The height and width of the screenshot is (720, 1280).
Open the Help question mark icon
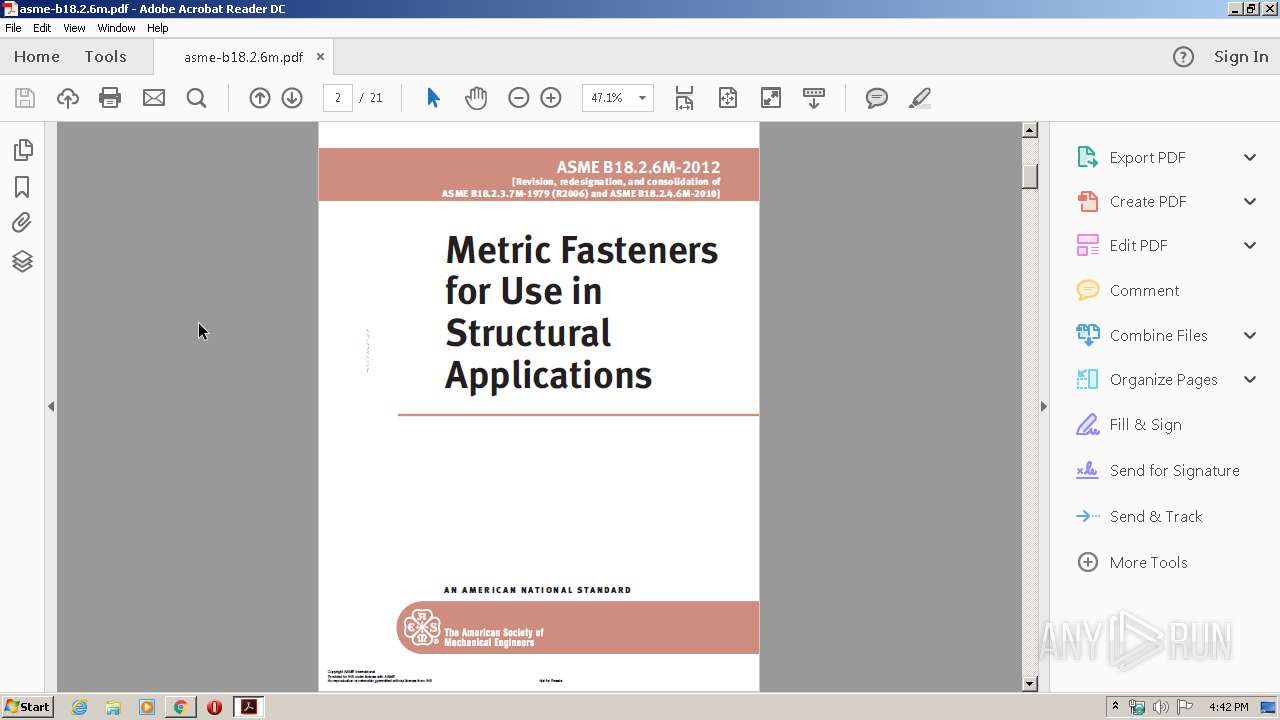[1183, 57]
